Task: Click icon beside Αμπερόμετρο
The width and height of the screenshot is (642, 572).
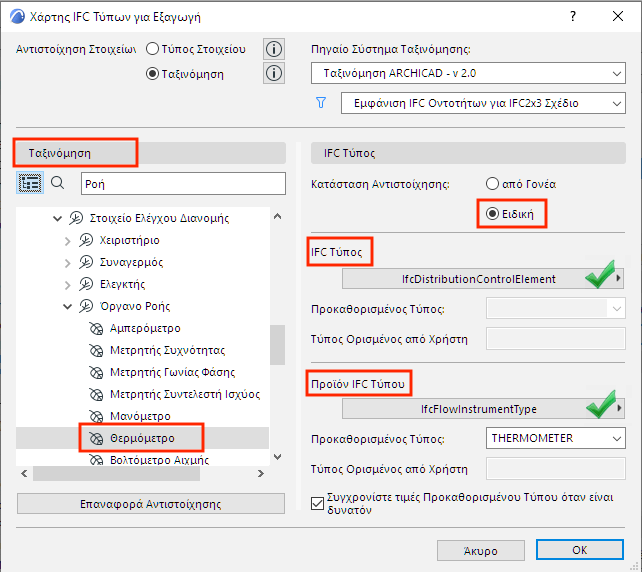Action: (x=96, y=328)
